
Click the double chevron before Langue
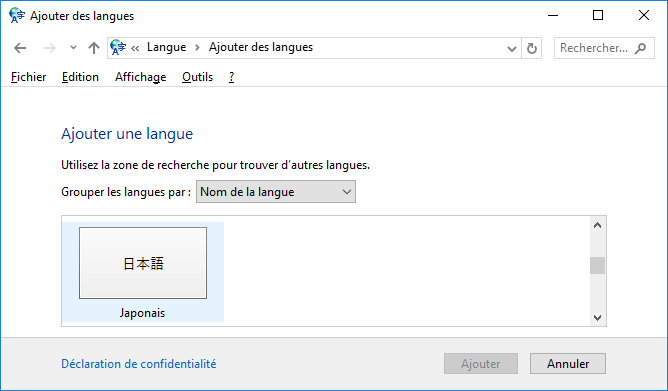tap(135, 48)
